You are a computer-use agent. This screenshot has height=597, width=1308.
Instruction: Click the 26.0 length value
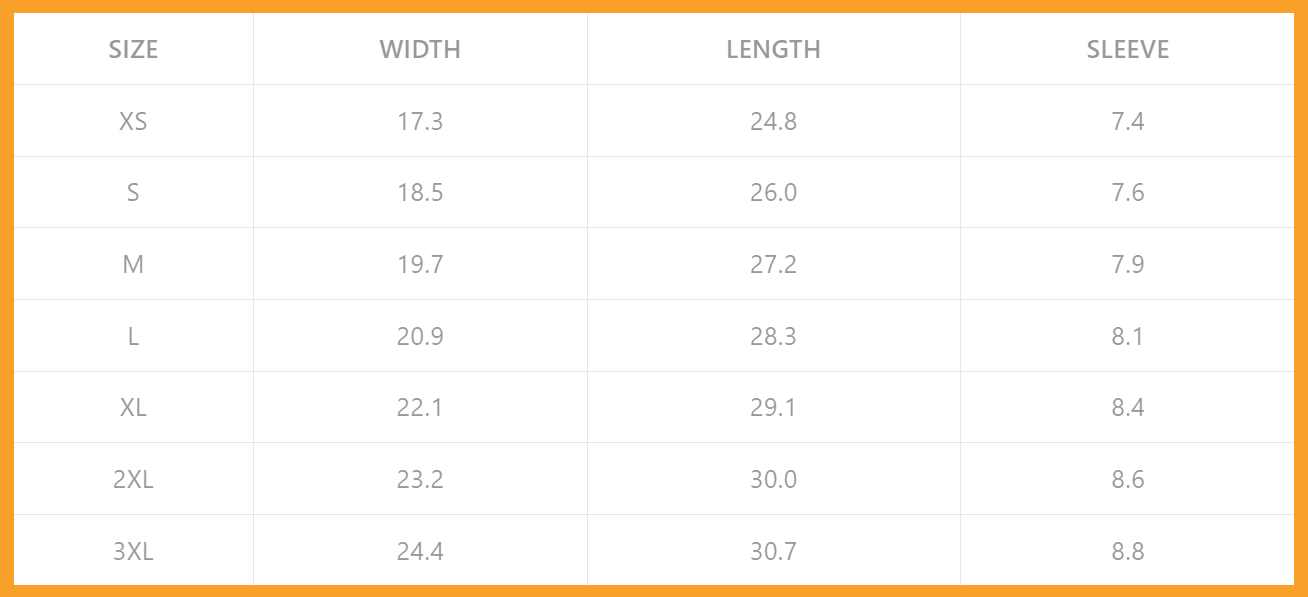point(773,193)
